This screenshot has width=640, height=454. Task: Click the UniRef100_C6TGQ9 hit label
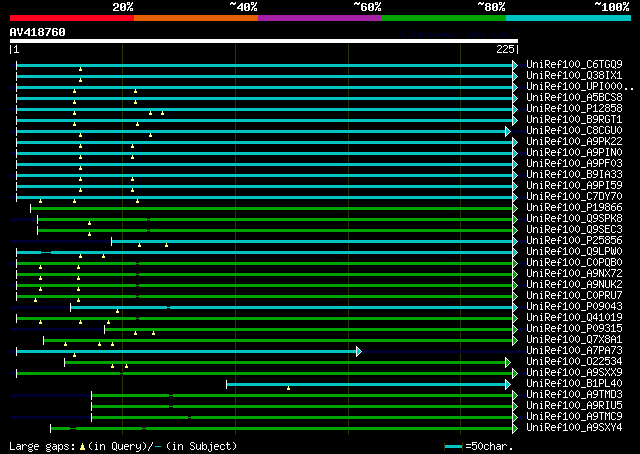(574, 65)
